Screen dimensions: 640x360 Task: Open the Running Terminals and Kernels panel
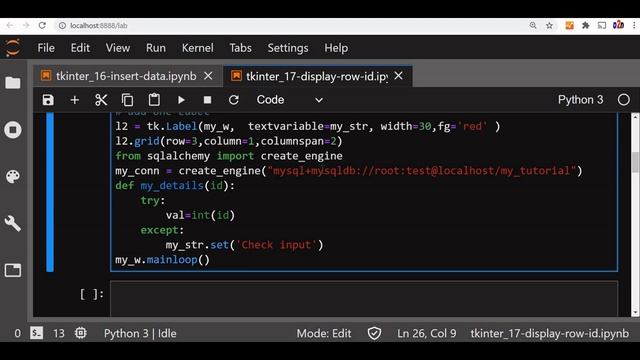[13, 130]
